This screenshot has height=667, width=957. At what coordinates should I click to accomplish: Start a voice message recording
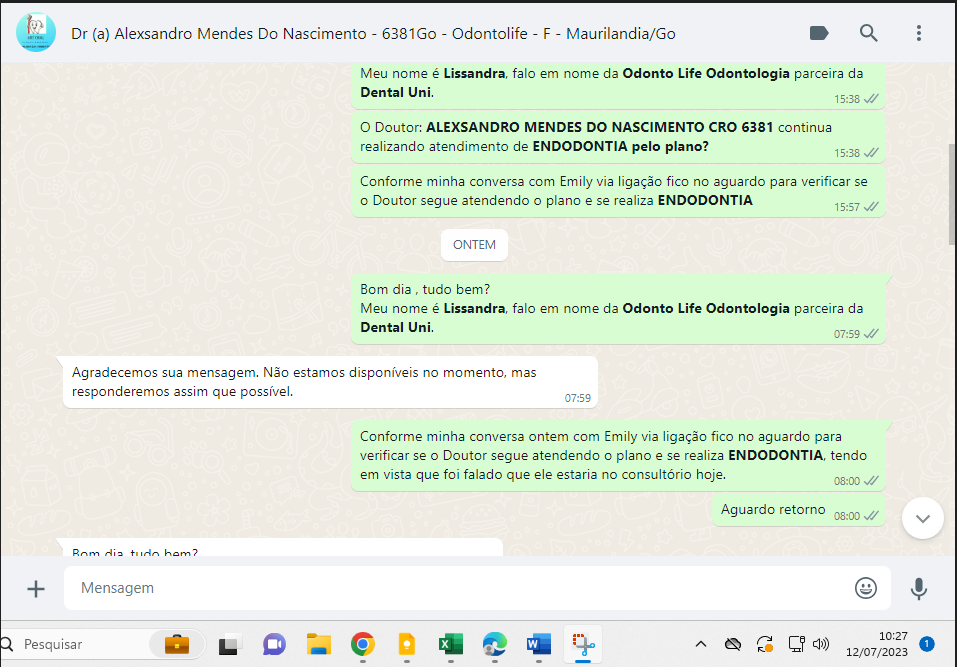[919, 588]
